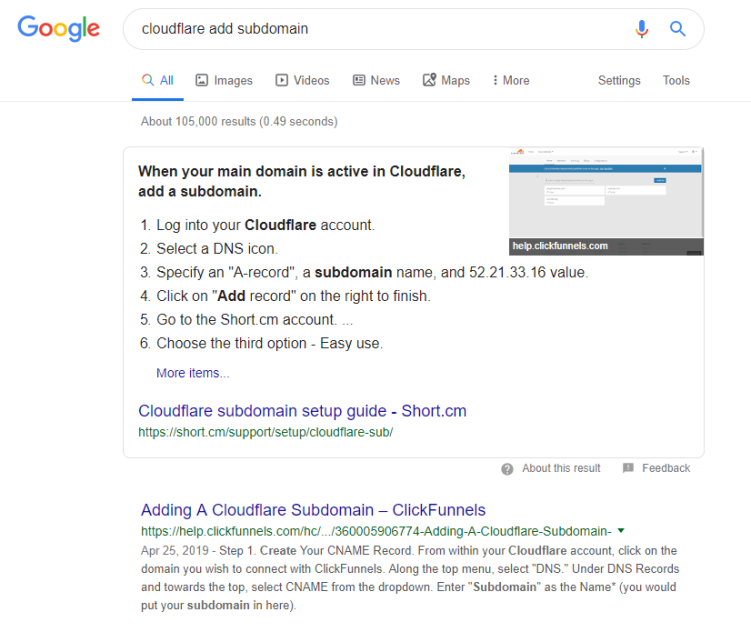Switch to the Videos tab
This screenshot has height=632, width=751.
pos(302,80)
